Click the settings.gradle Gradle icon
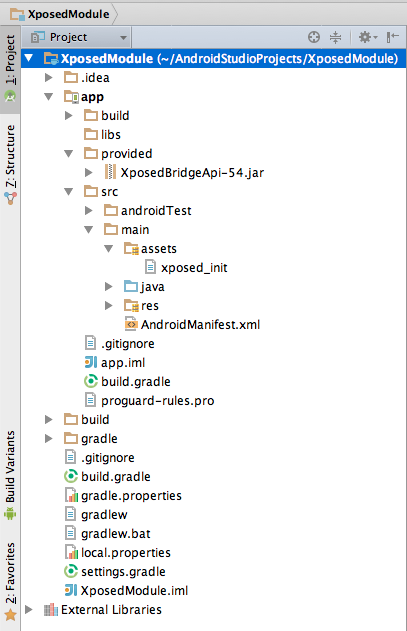The image size is (407, 631). (71, 571)
